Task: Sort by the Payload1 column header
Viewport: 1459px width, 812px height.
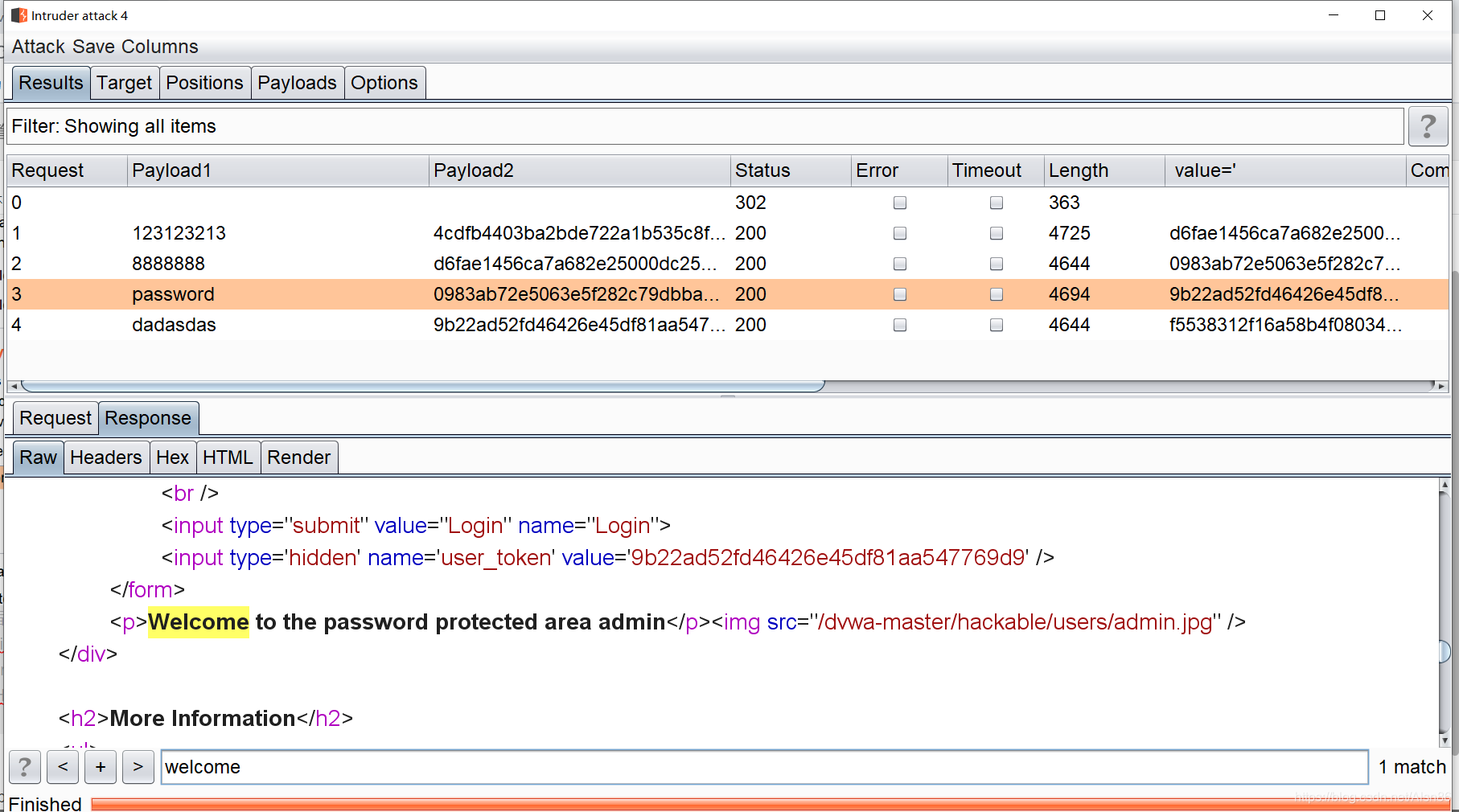Action: (277, 170)
